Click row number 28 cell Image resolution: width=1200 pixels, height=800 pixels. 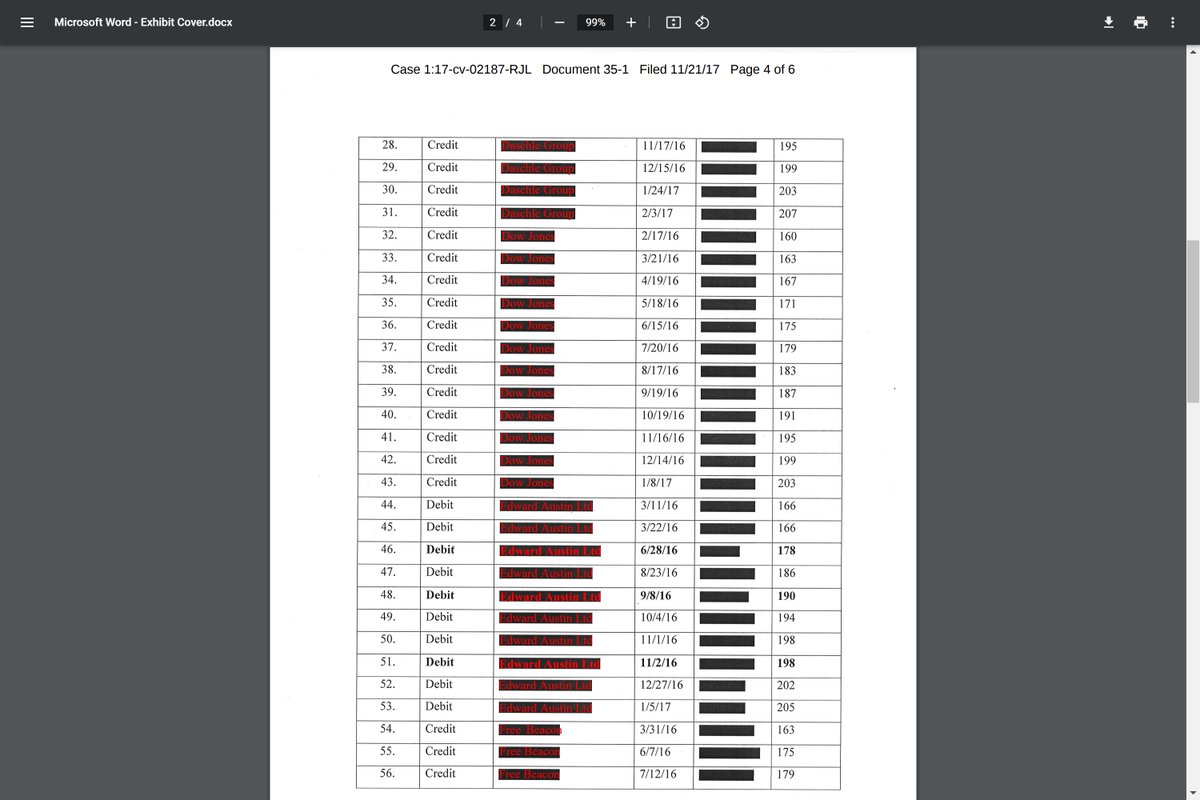(x=389, y=145)
